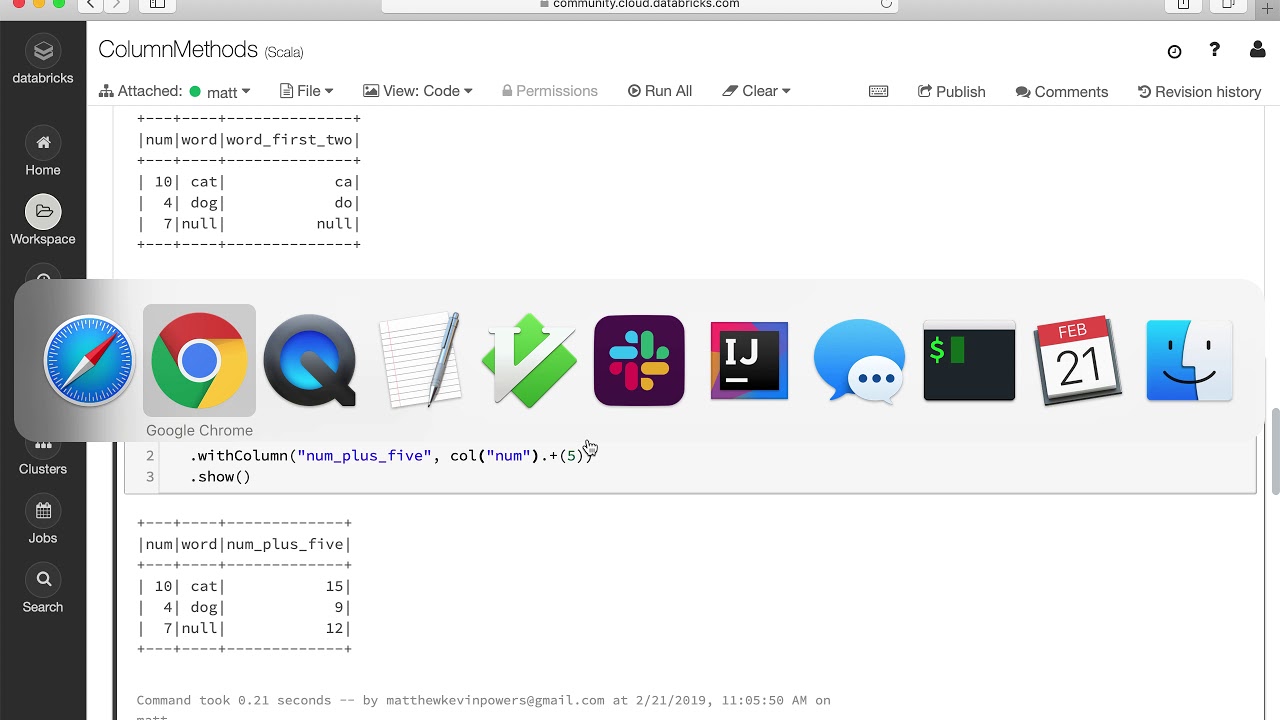Image resolution: width=1280 pixels, height=720 pixels.
Task: Open the keyboard shortcuts icon
Action: tap(879, 91)
